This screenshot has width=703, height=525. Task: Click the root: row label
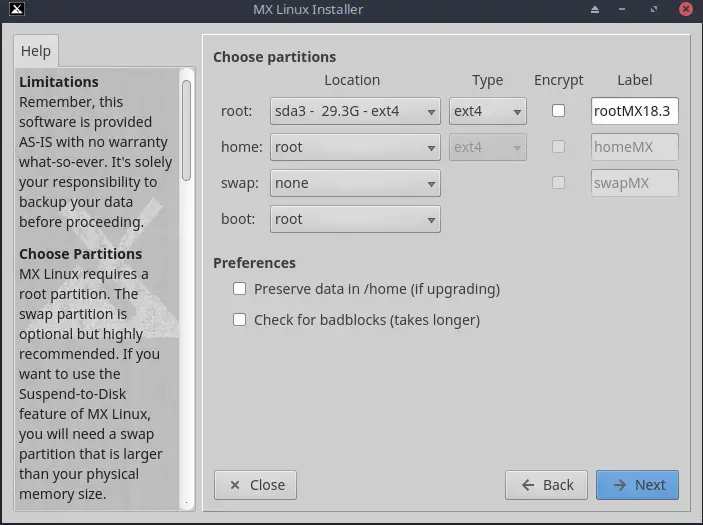[237, 111]
